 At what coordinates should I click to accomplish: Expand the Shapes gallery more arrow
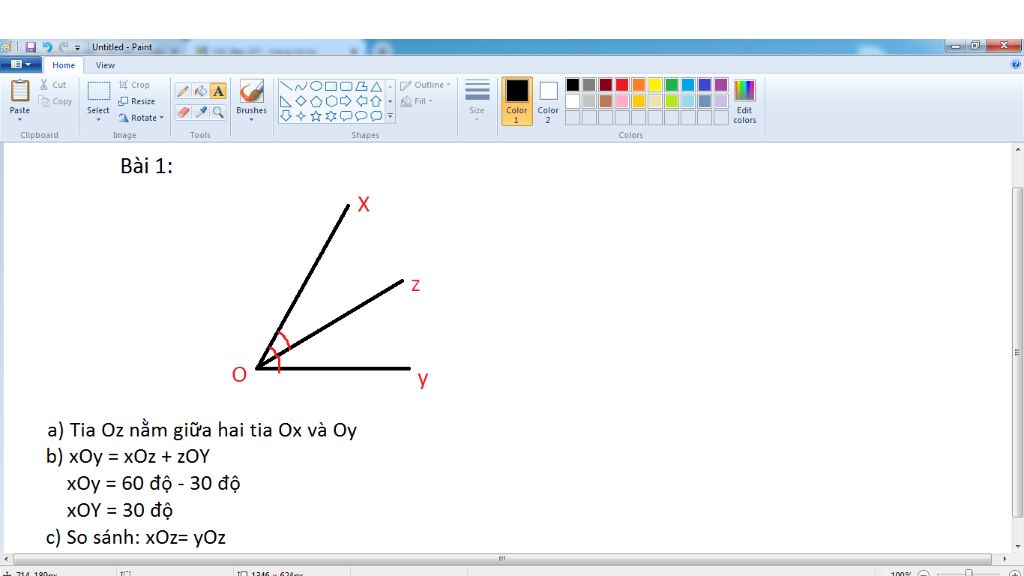(390, 116)
